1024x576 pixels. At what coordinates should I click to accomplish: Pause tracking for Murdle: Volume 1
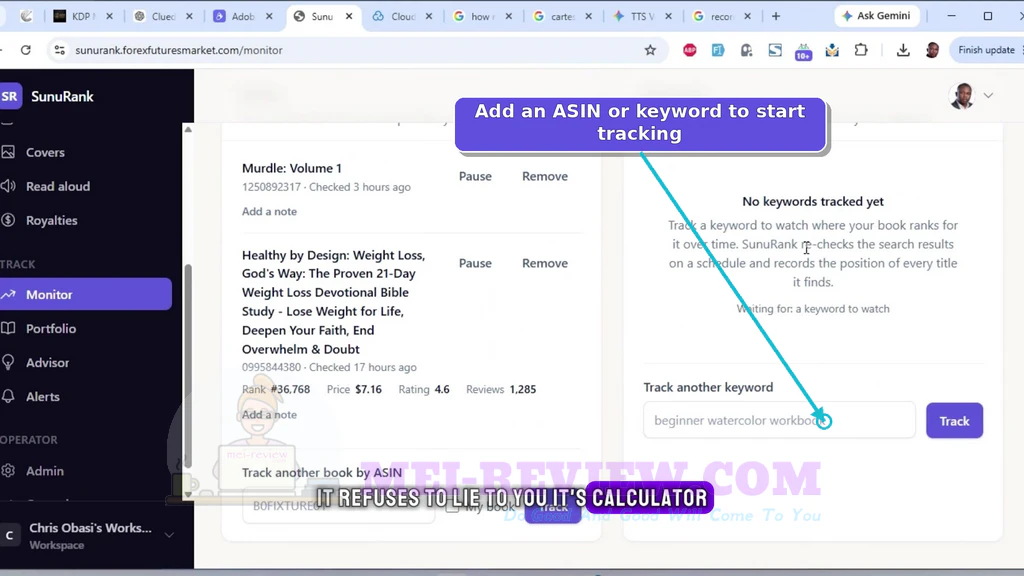475,176
